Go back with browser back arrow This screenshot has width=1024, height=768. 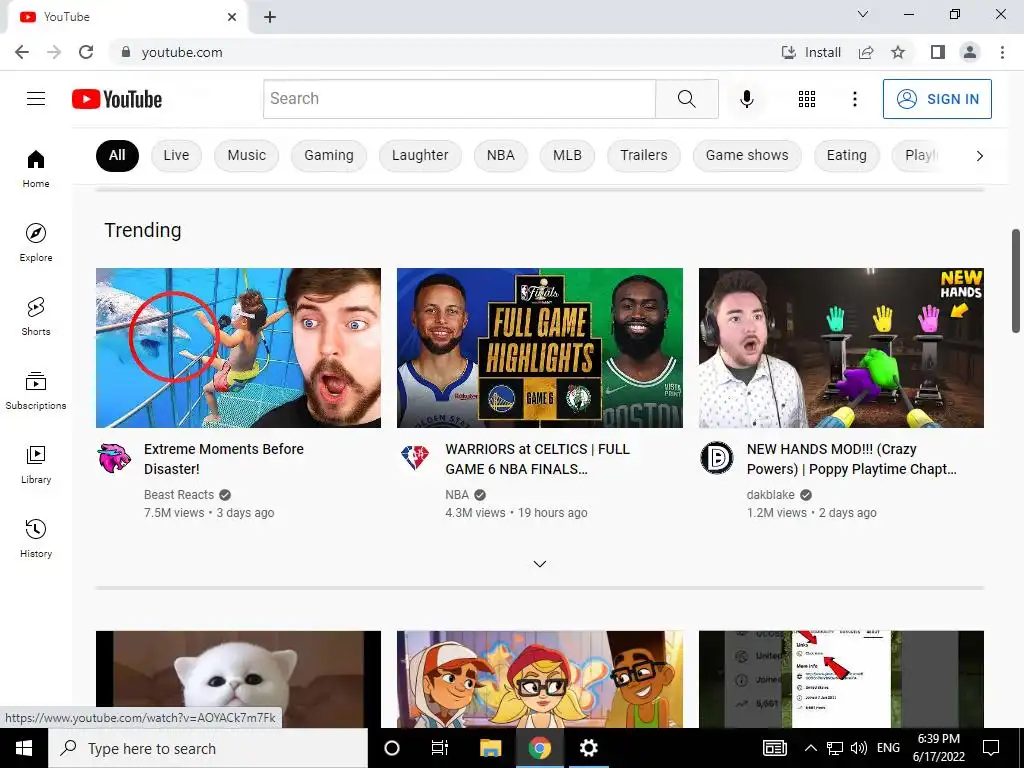click(x=22, y=52)
